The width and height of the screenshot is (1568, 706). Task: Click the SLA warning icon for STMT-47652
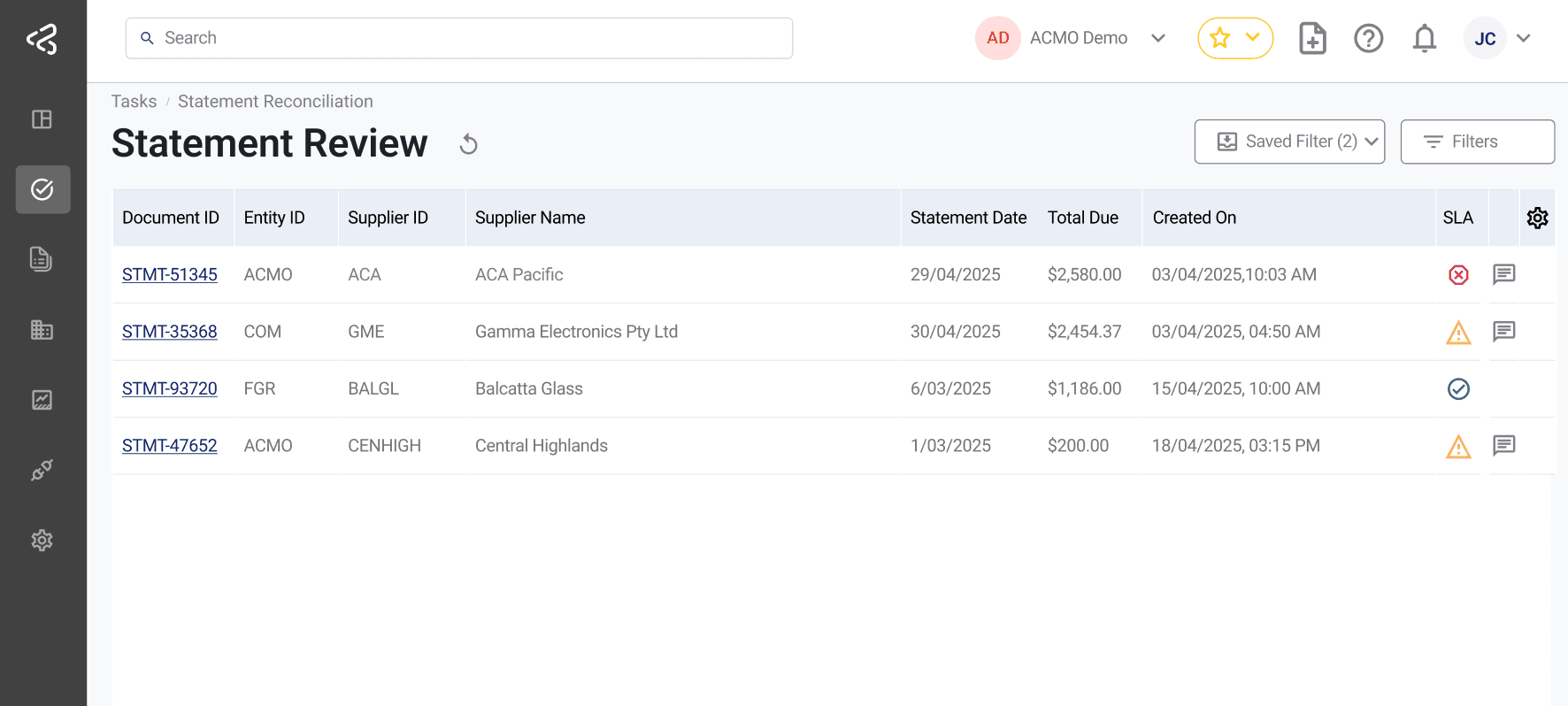tap(1458, 447)
